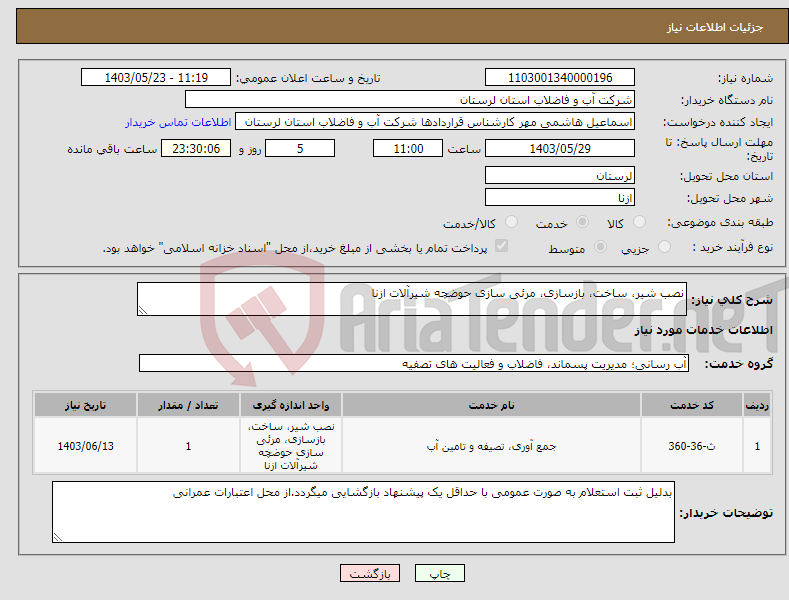Click the نوع فرآیند خرید label
This screenshot has width=789, height=600.
click(x=733, y=247)
